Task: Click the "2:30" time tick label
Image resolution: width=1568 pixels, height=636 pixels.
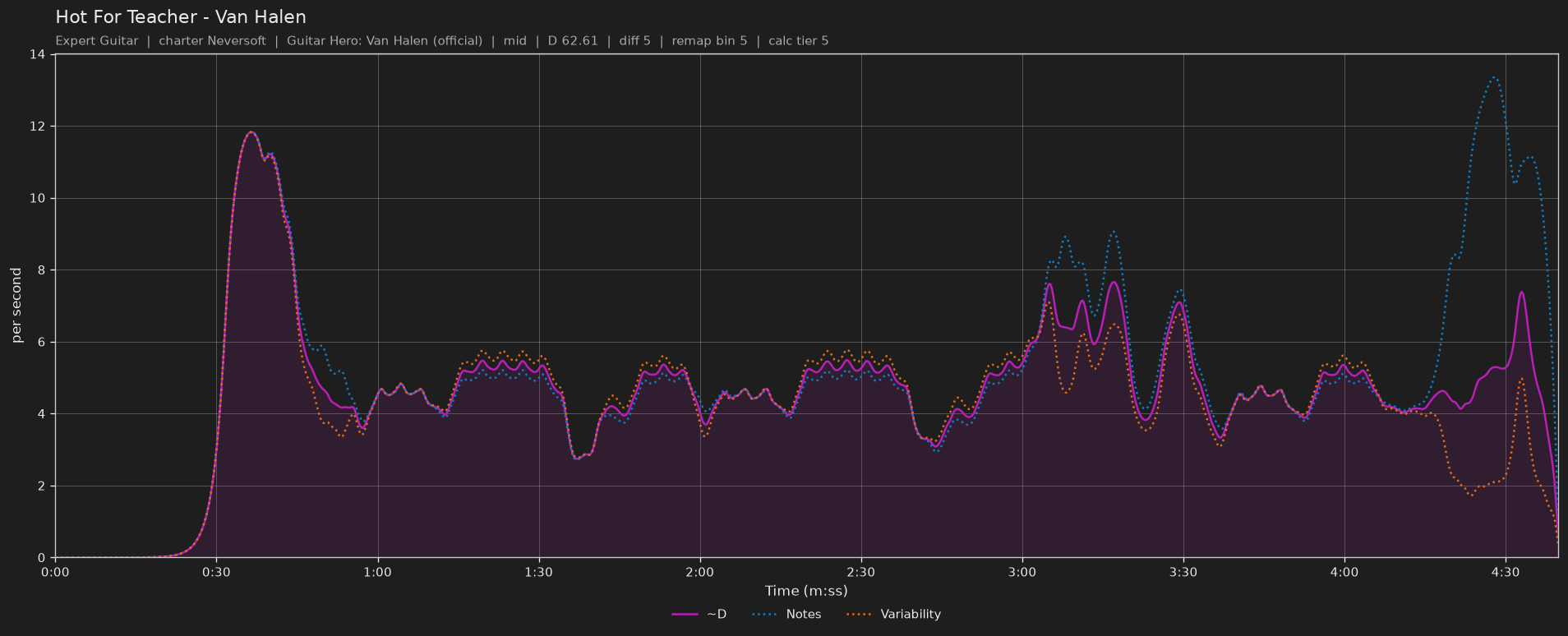Action: point(860,573)
